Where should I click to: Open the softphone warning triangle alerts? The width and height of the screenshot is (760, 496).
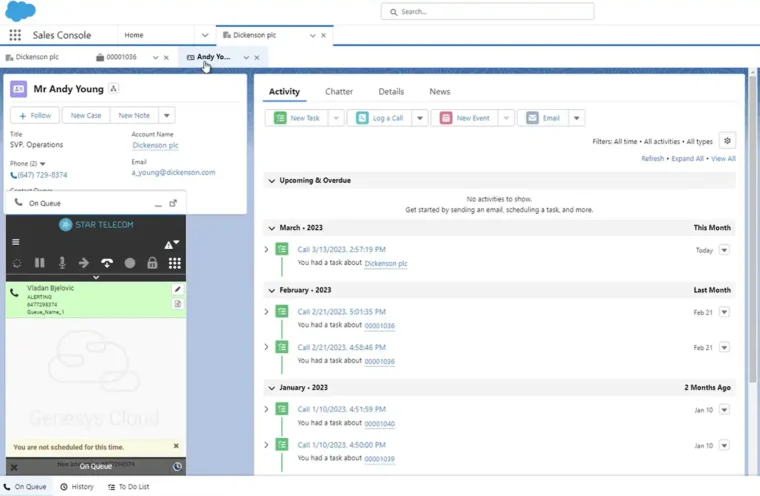[171, 244]
